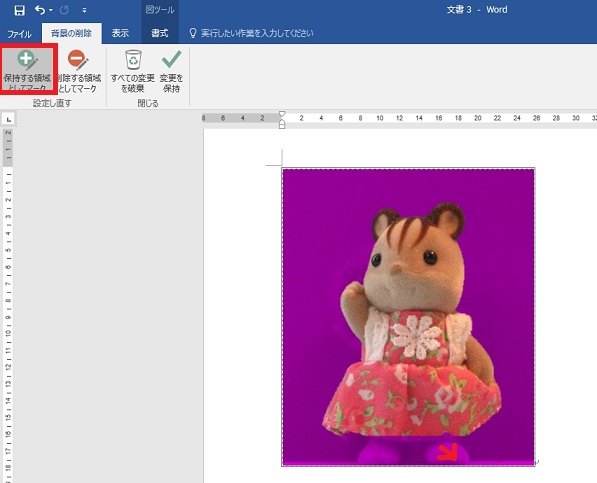The height and width of the screenshot is (483, 597).
Task: Select the 背景の削除 ribbon tab
Action: click(72, 33)
